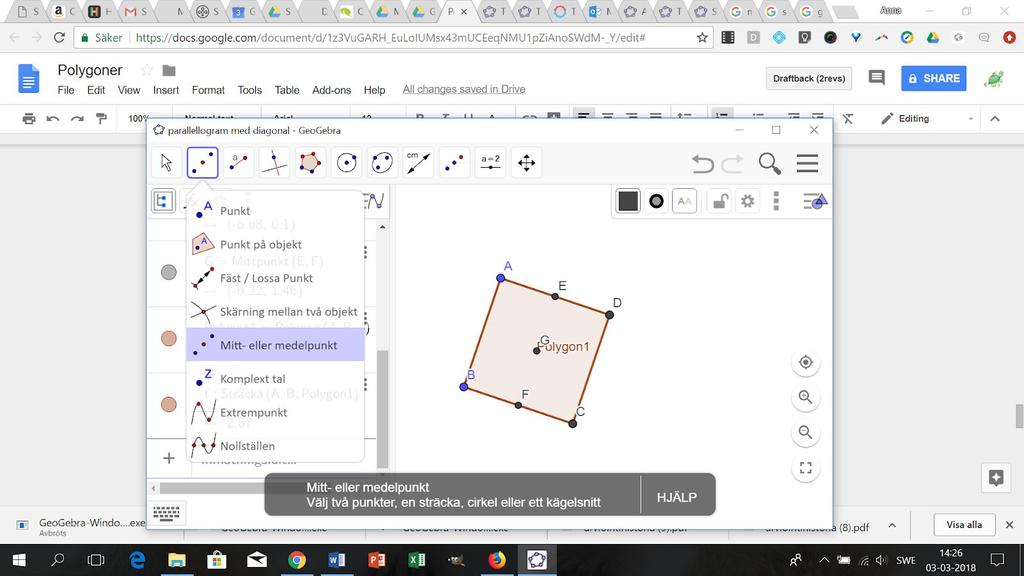Choose Nollställen tool
This screenshot has width=1024, height=576.
[275, 446]
